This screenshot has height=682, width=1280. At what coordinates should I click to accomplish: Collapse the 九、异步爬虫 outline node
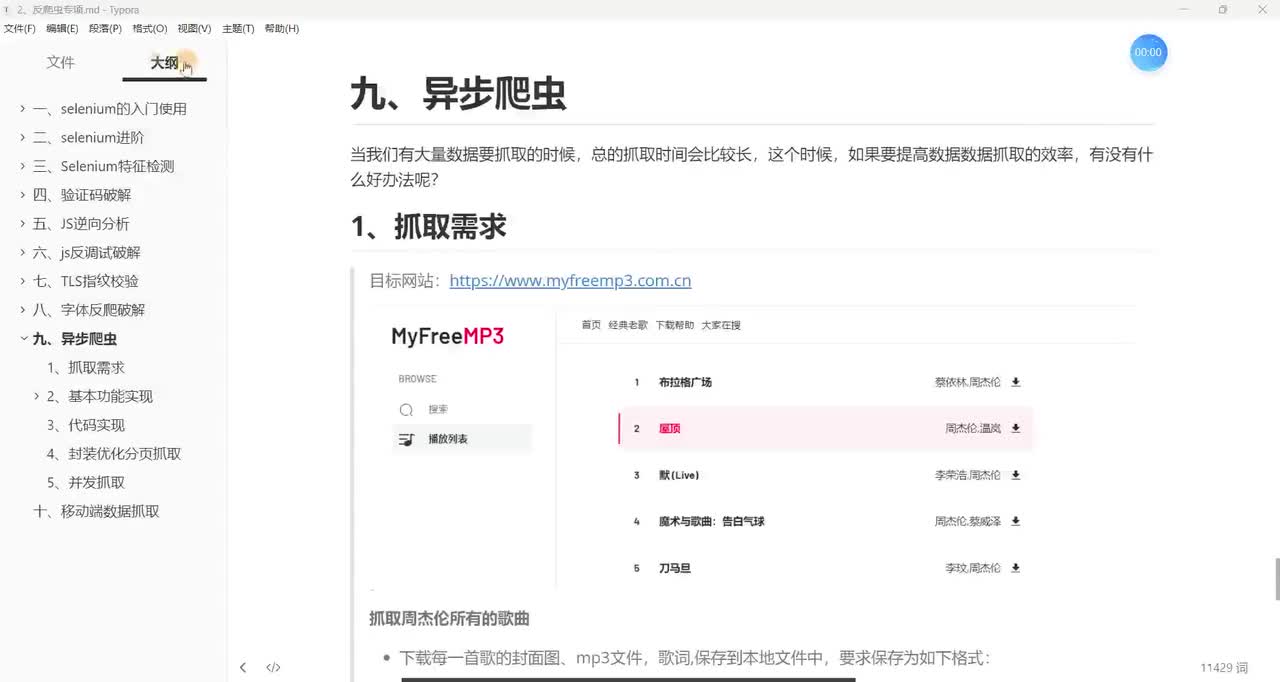(23, 339)
